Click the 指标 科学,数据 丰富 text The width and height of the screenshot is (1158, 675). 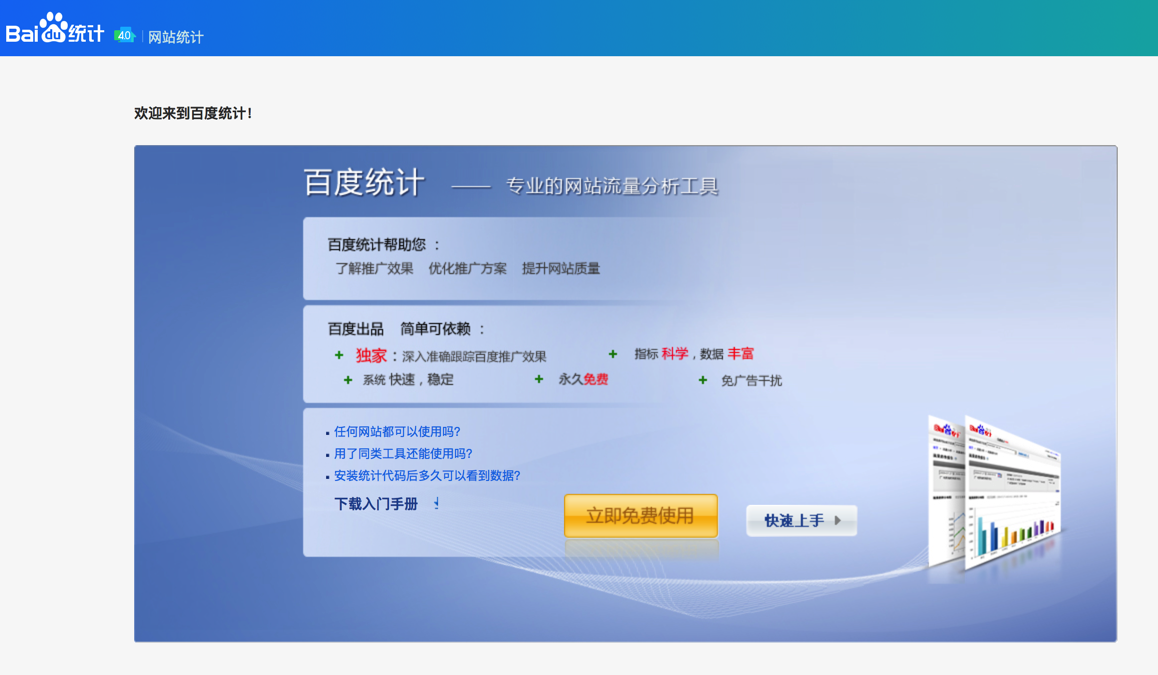[693, 354]
